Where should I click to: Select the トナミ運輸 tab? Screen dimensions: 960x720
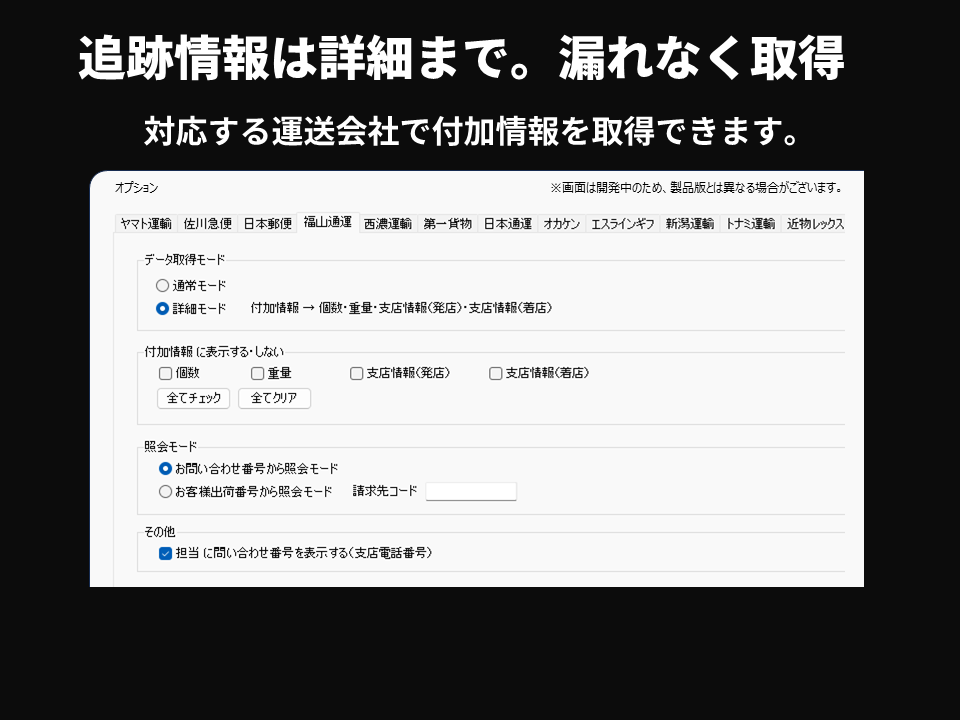(750, 224)
